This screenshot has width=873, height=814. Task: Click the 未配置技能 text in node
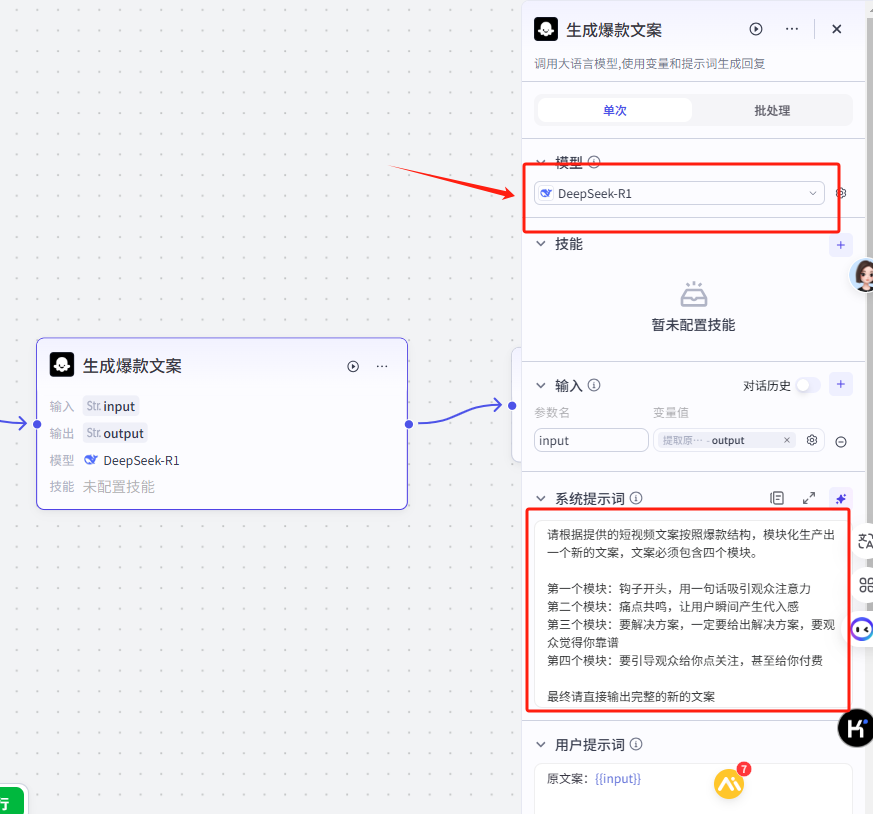[119, 487]
